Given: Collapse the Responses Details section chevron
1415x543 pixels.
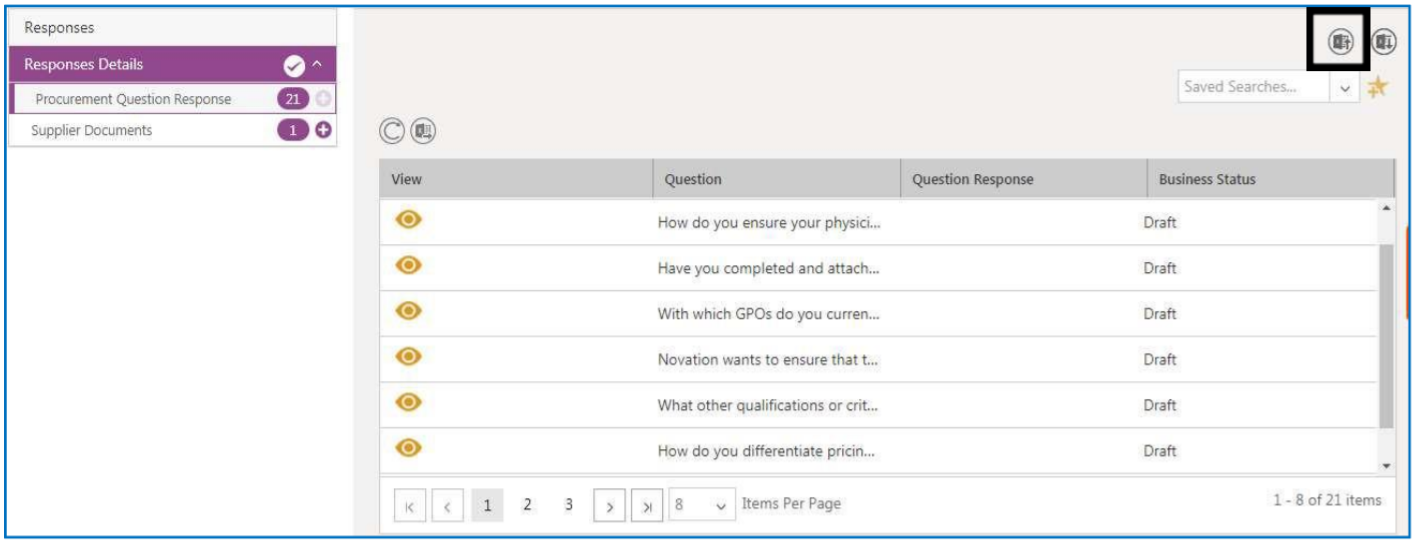Looking at the screenshot, I should [317, 65].
